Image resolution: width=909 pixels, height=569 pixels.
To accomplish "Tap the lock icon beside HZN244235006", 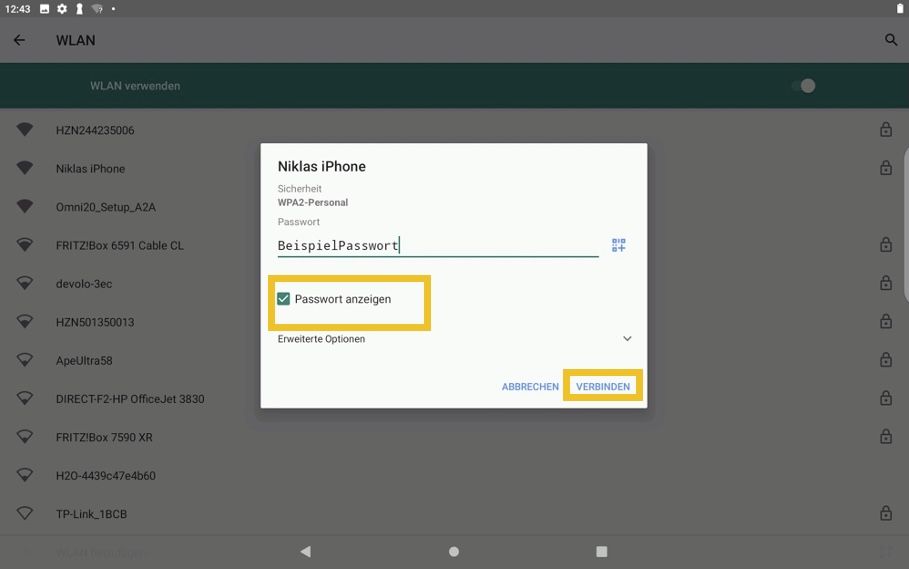I will tap(885, 130).
